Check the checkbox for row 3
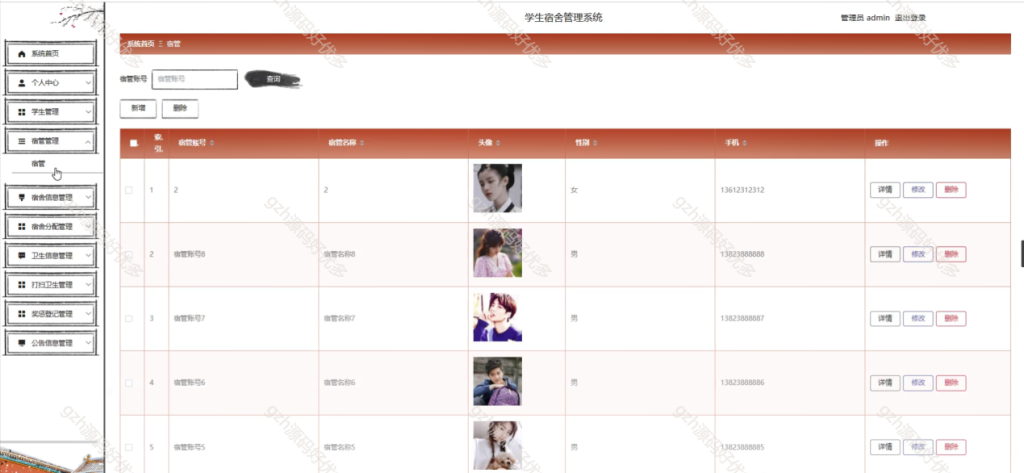The image size is (1024, 473). pyautogui.click(x=129, y=319)
